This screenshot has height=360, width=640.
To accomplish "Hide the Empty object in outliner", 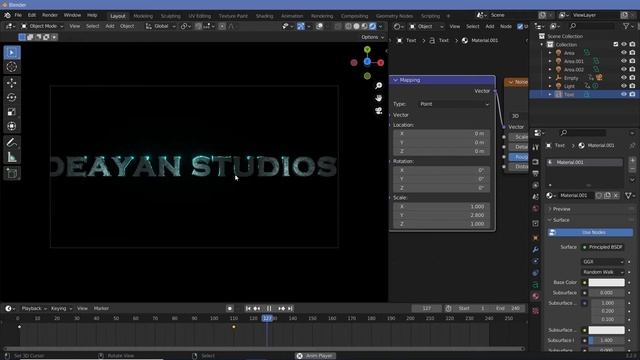I will [x=624, y=78].
